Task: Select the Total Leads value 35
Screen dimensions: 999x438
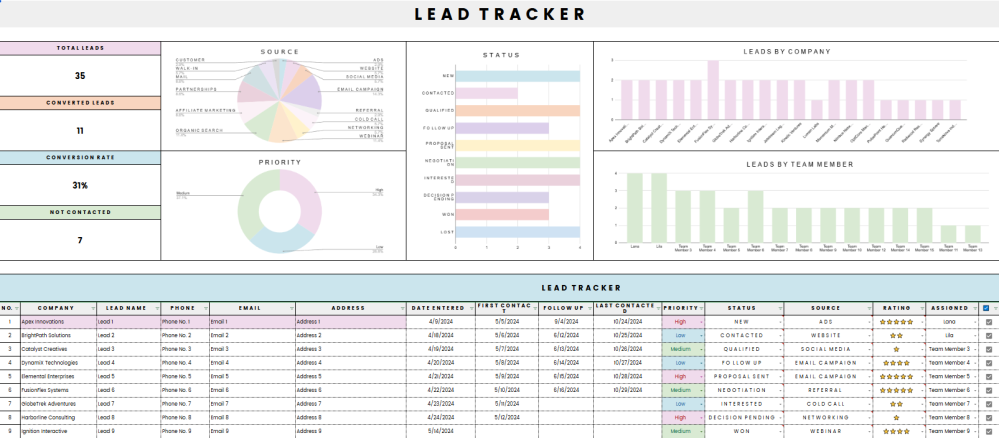Action: (80, 75)
